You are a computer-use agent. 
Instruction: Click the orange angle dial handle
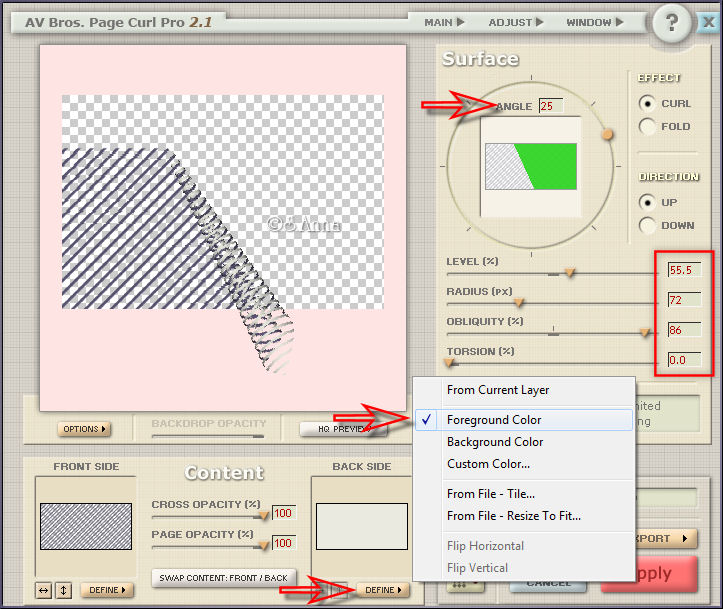606,134
